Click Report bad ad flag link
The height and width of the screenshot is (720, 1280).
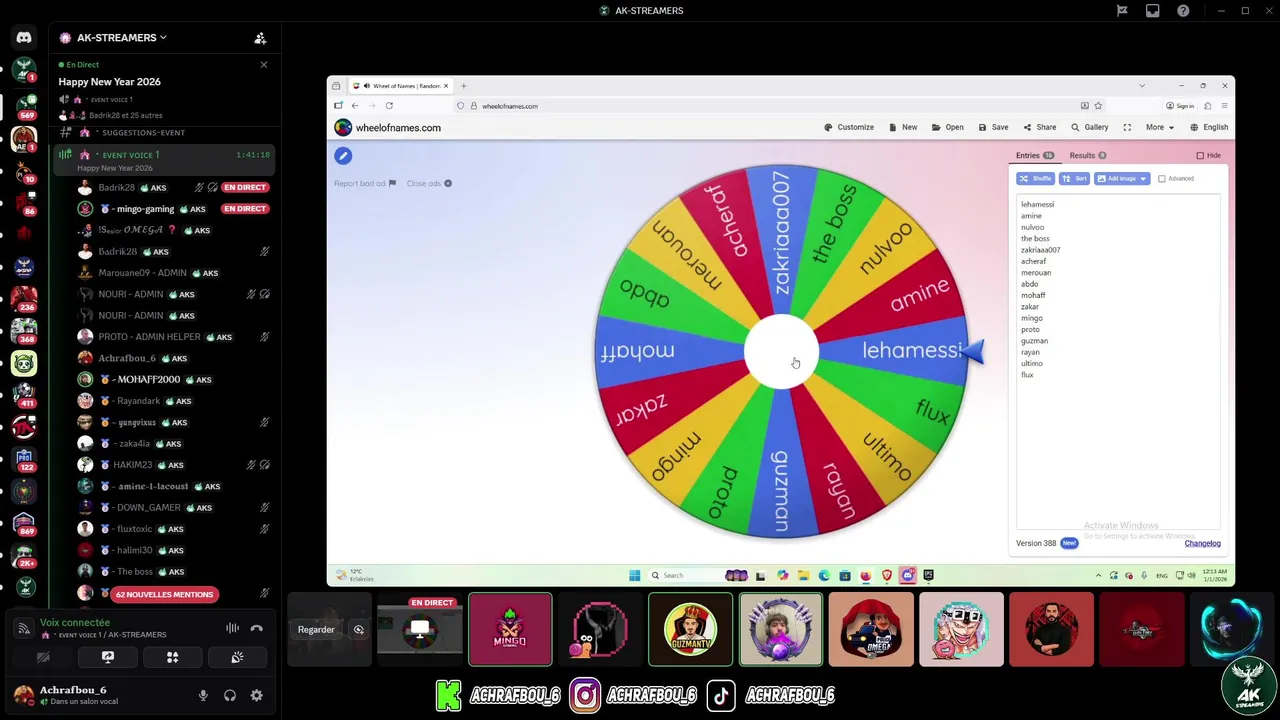tap(364, 183)
